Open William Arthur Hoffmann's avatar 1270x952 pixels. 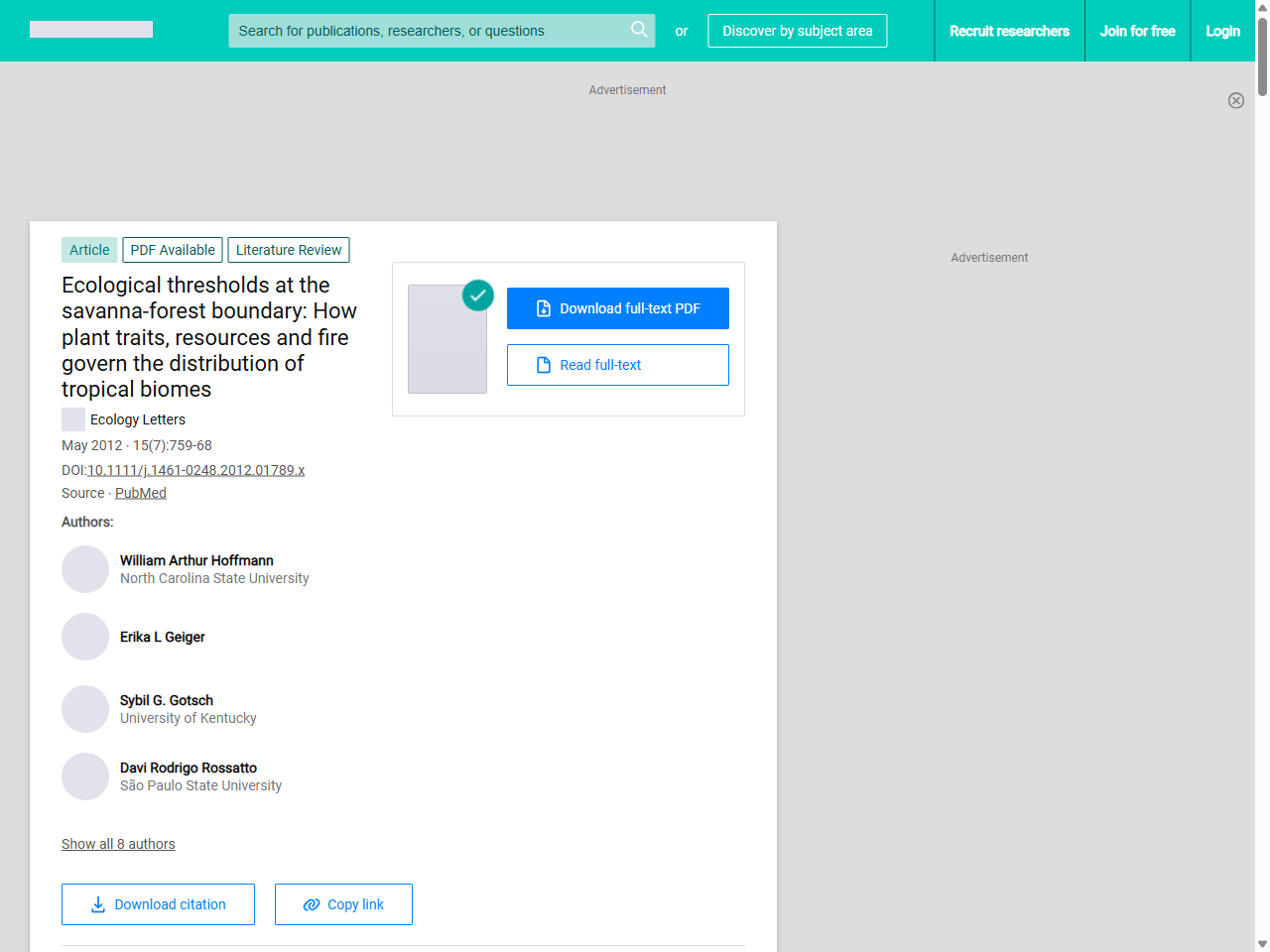[85, 569]
